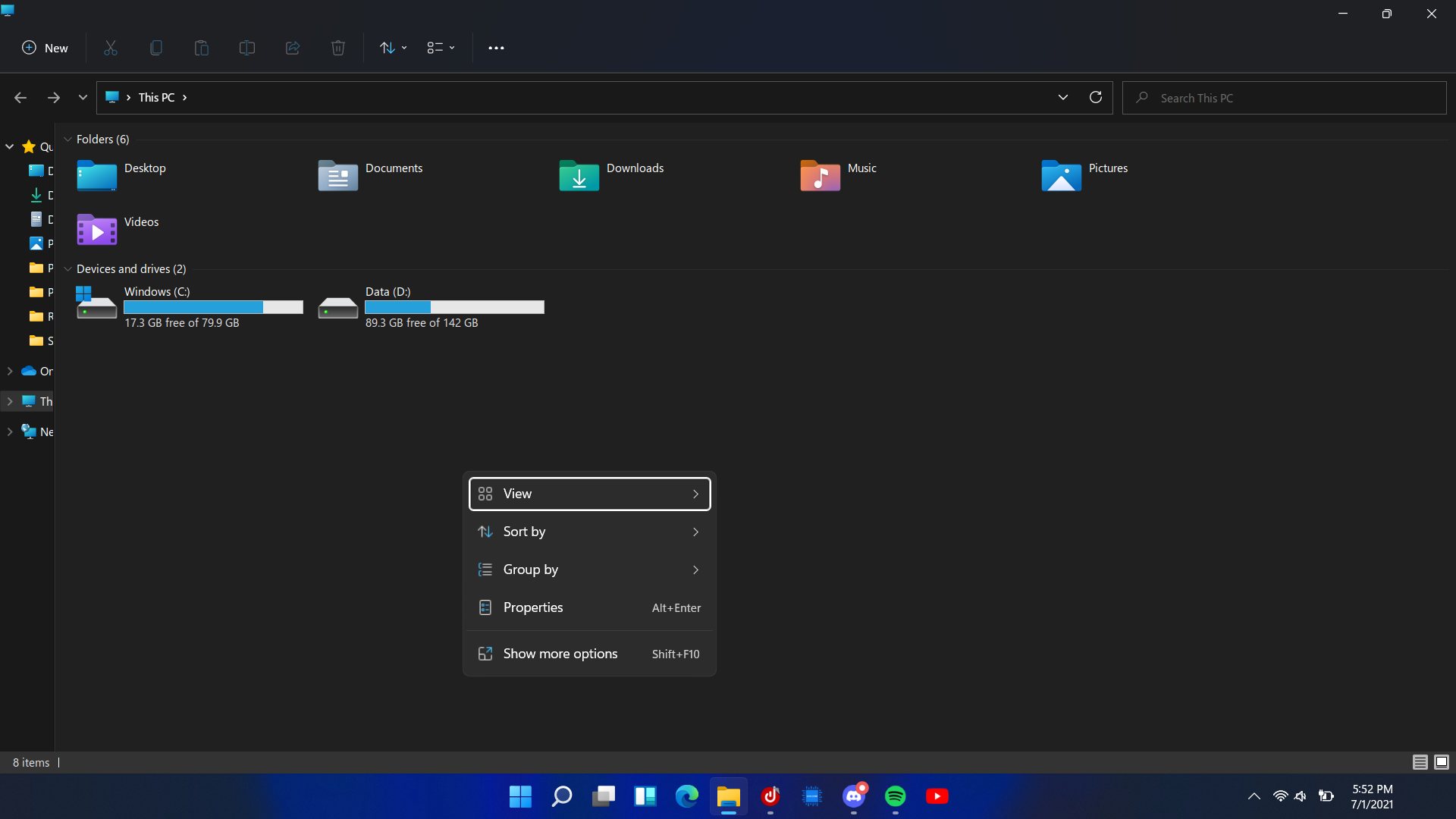Open the Sort by submenu
The image size is (1456, 819).
(589, 532)
